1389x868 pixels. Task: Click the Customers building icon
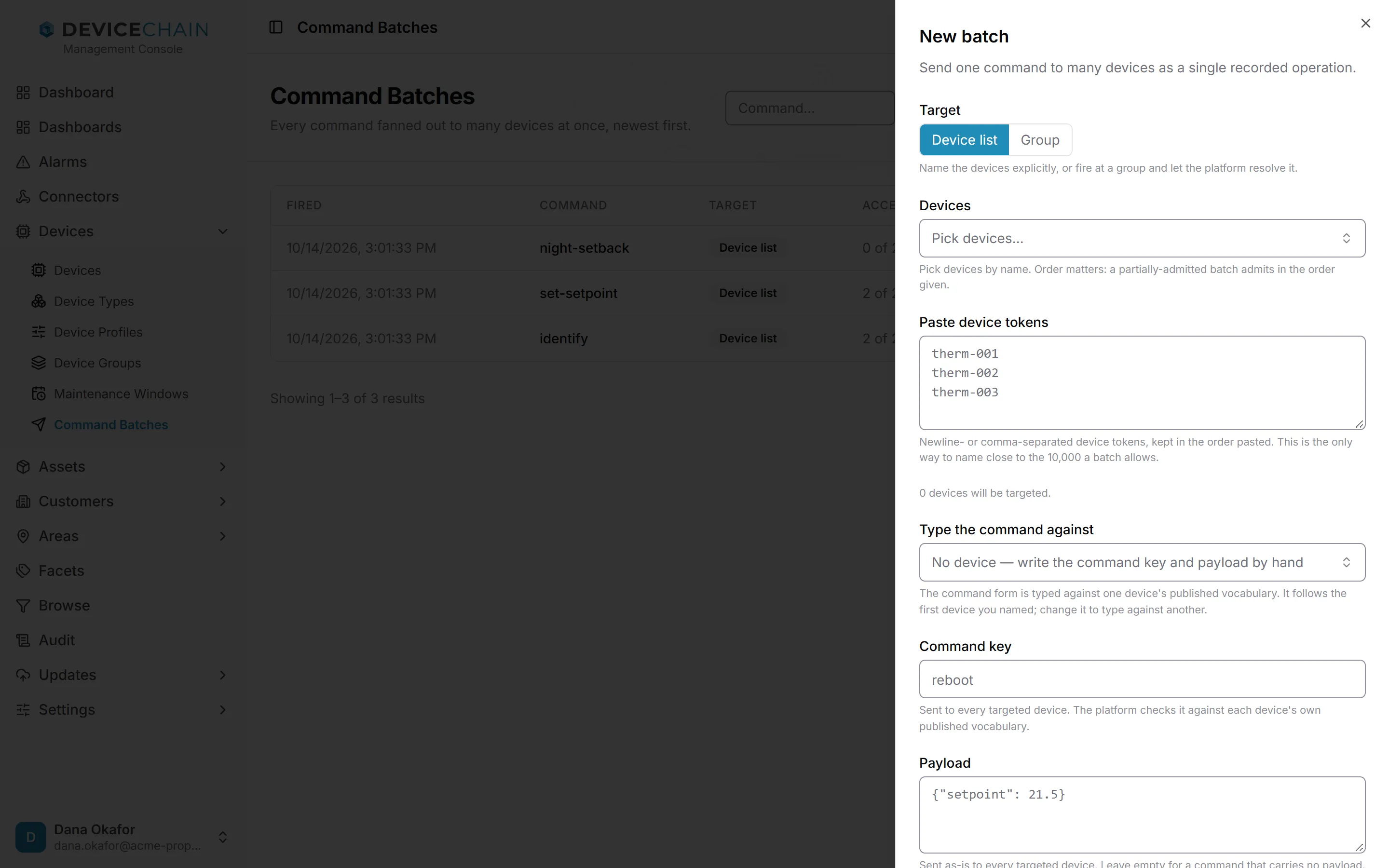(x=23, y=501)
